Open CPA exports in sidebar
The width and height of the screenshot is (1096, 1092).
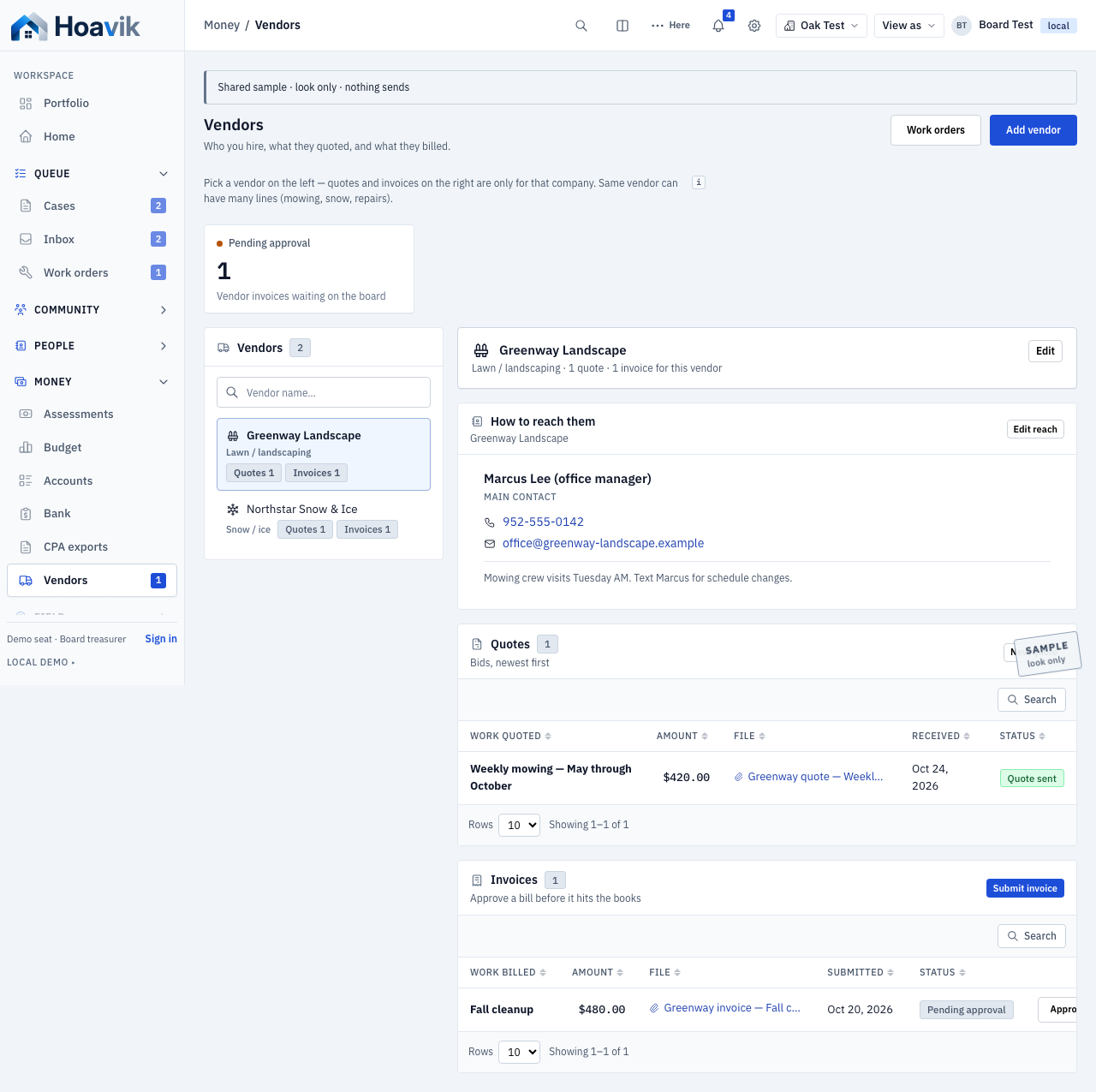coord(92,547)
